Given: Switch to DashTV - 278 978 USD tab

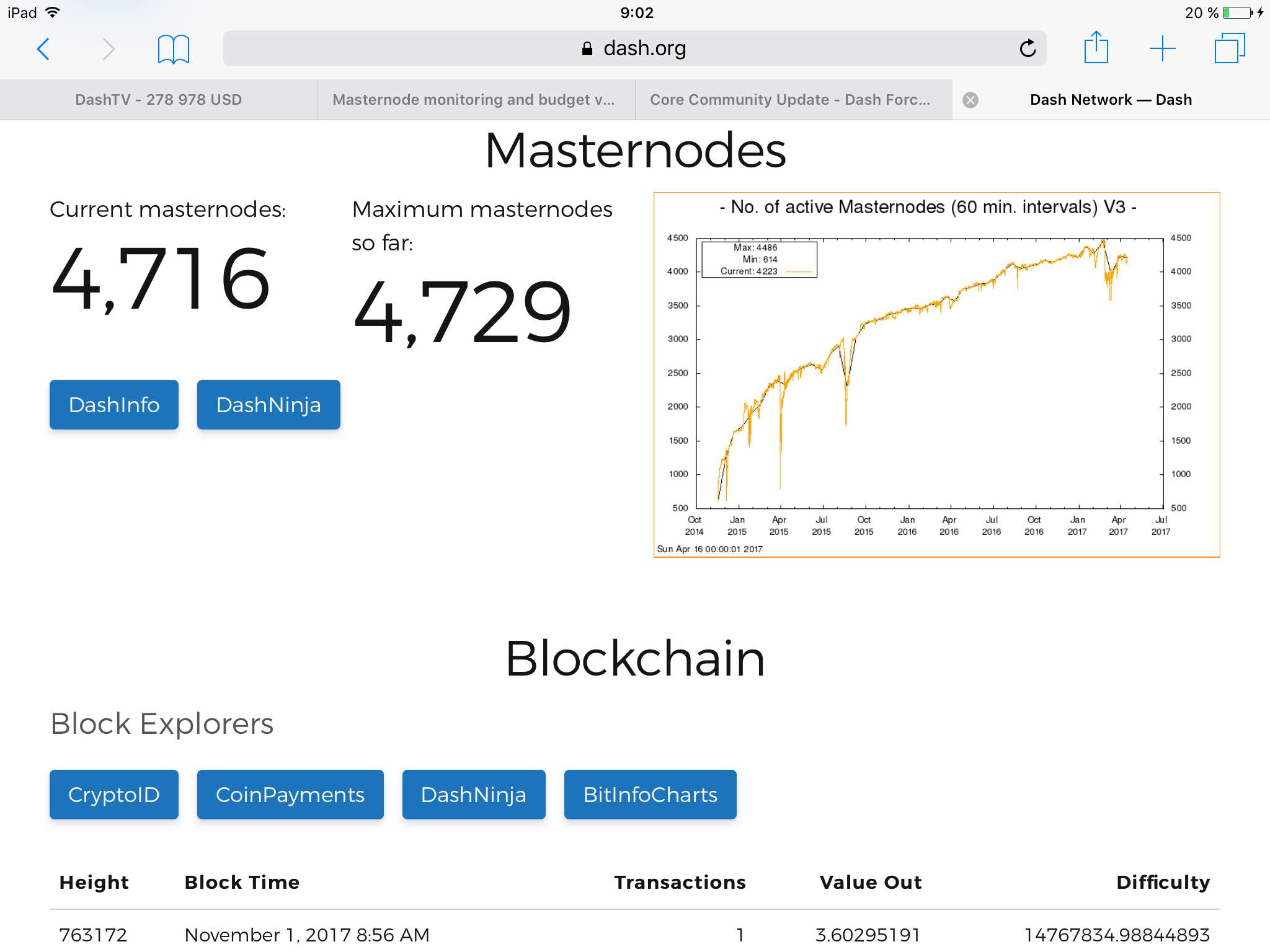Looking at the screenshot, I should point(159,100).
